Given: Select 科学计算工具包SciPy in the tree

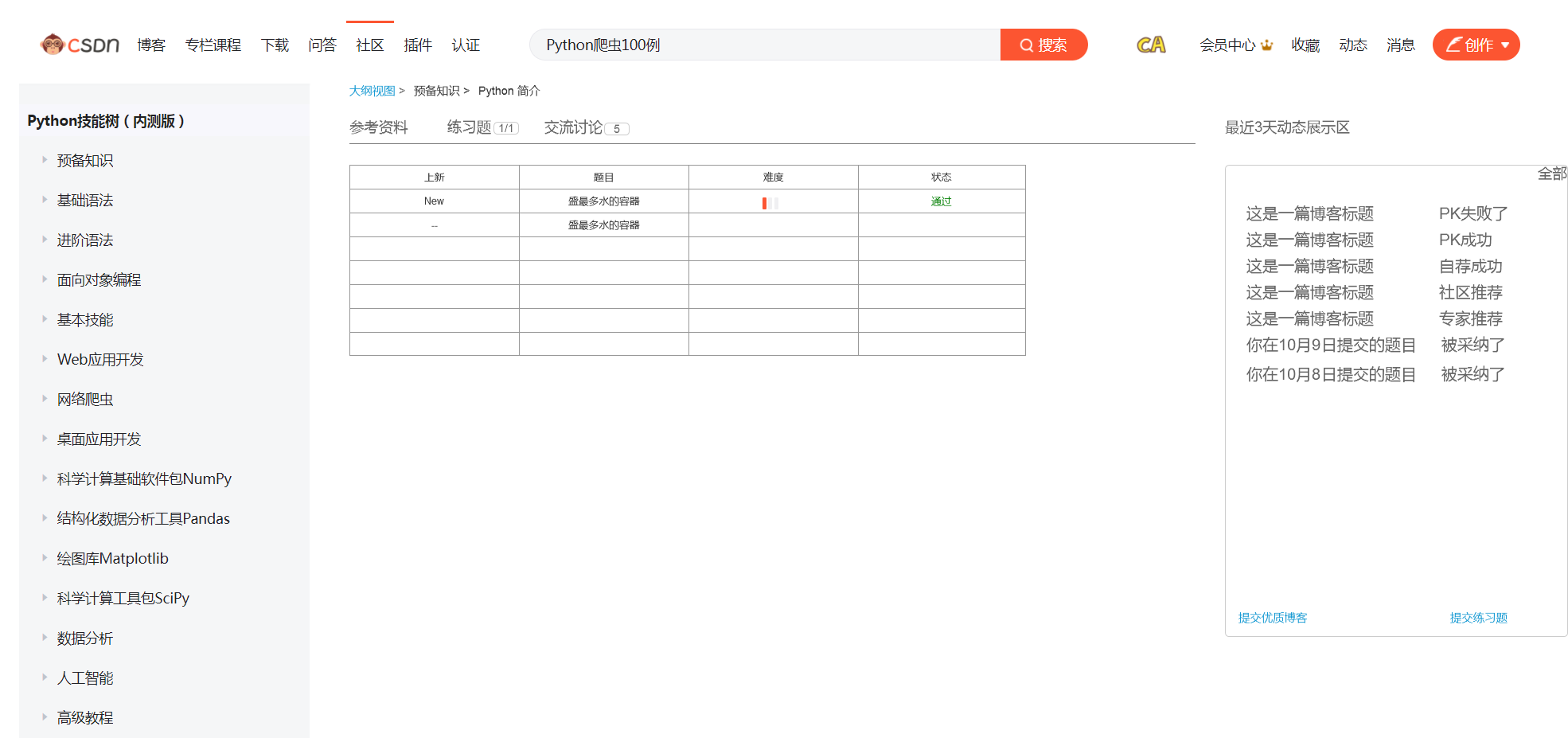Looking at the screenshot, I should [123, 599].
